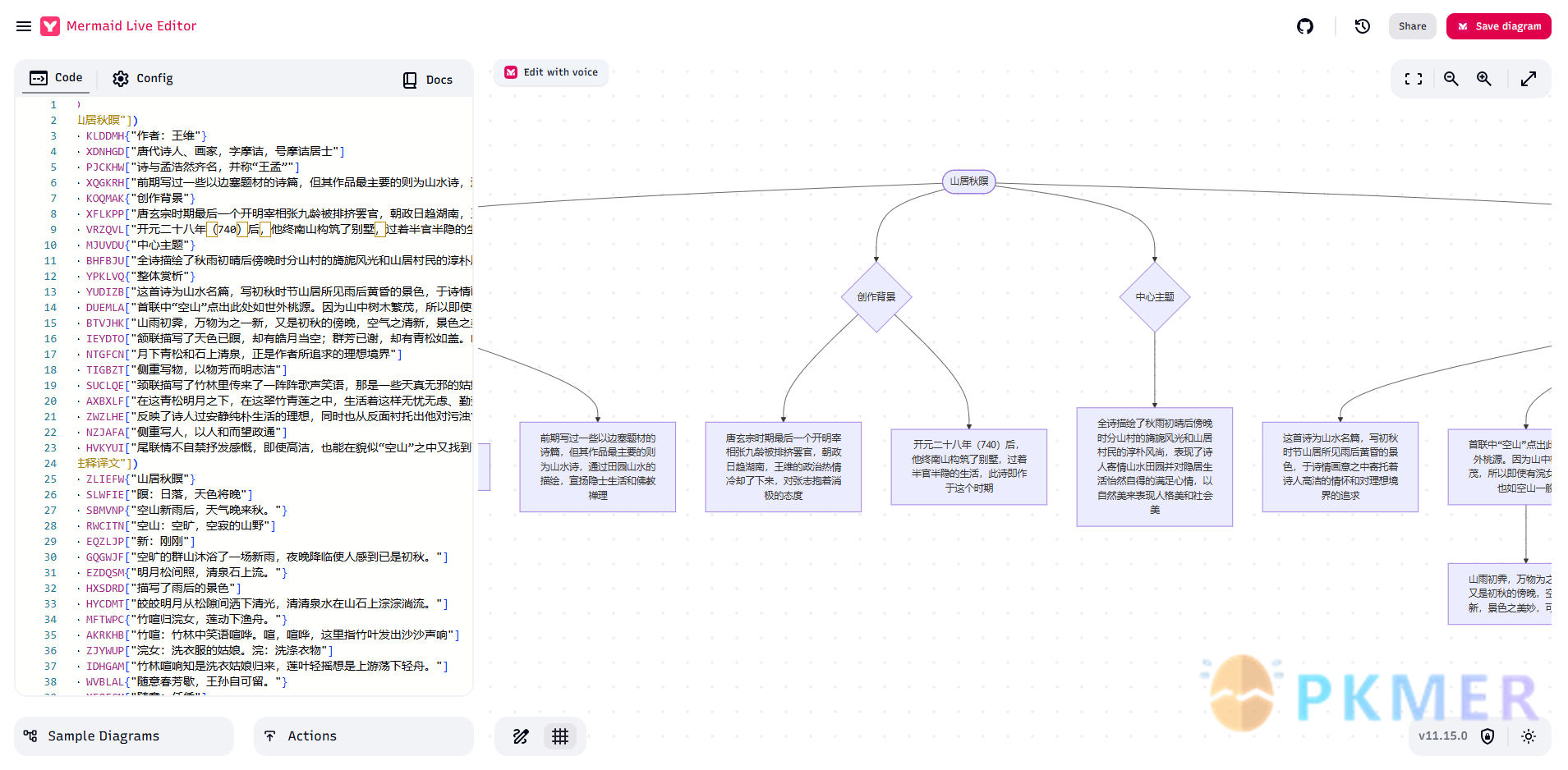
Task: Click code line SLWFIE 暝：日落
Action: pyautogui.click(x=169, y=495)
